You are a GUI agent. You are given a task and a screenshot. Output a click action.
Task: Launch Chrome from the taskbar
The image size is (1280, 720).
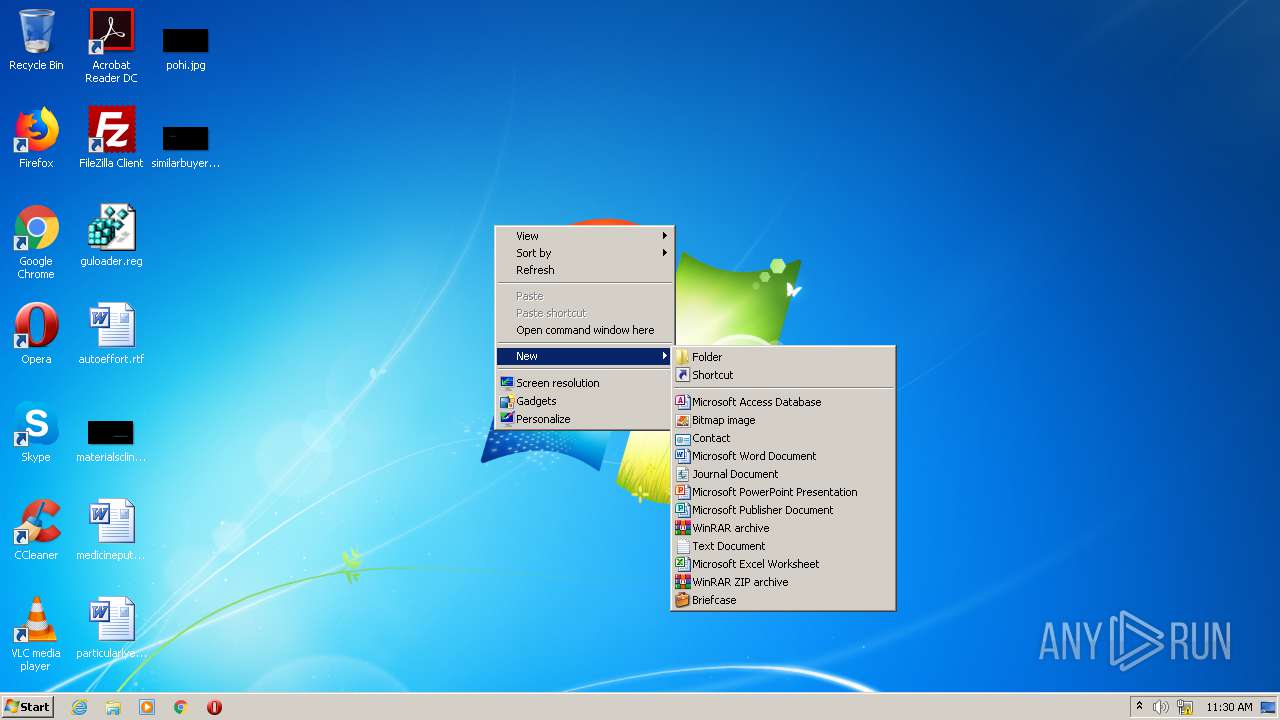pos(181,707)
